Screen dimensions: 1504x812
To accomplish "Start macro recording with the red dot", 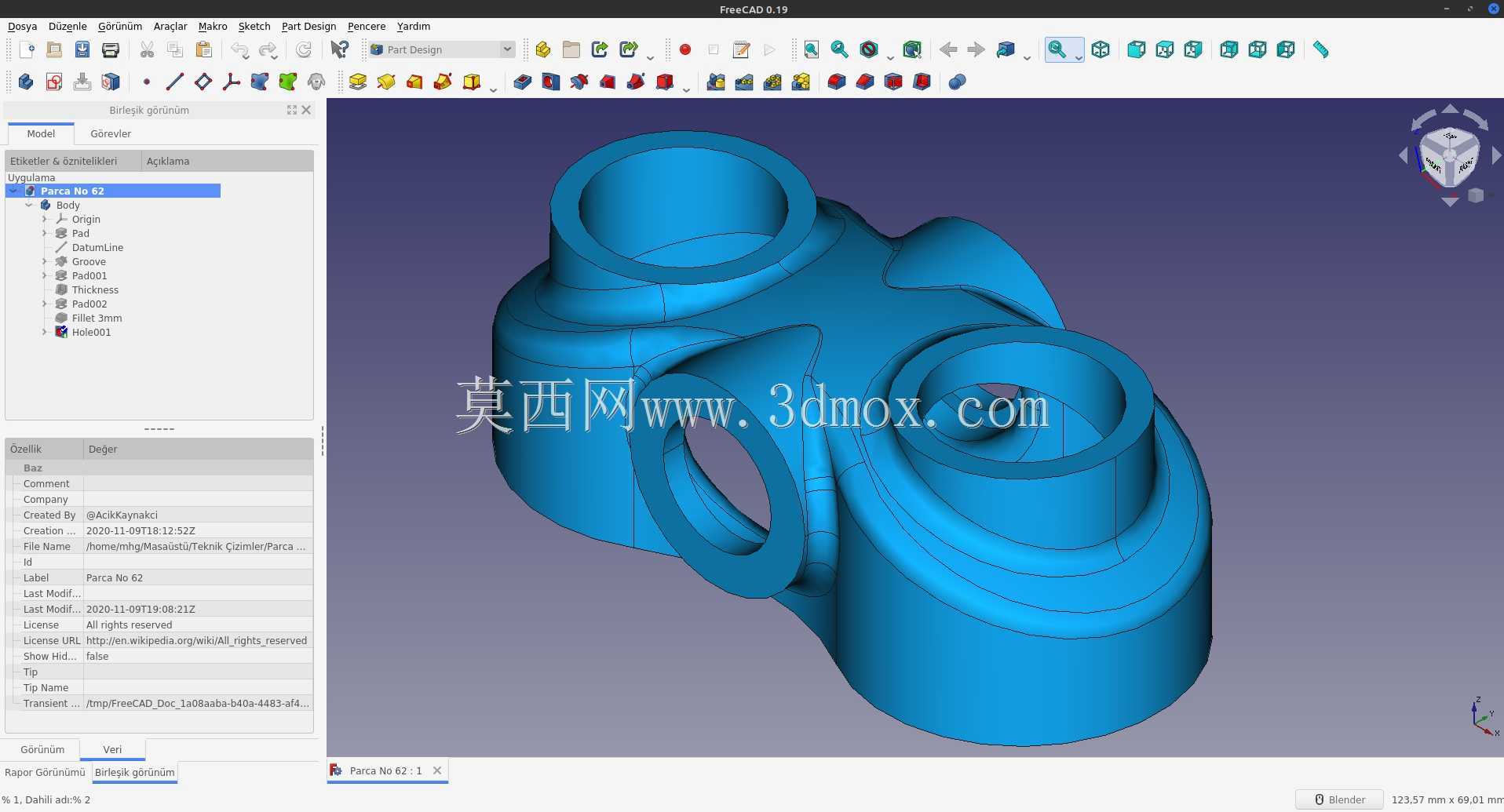I will (x=684, y=49).
